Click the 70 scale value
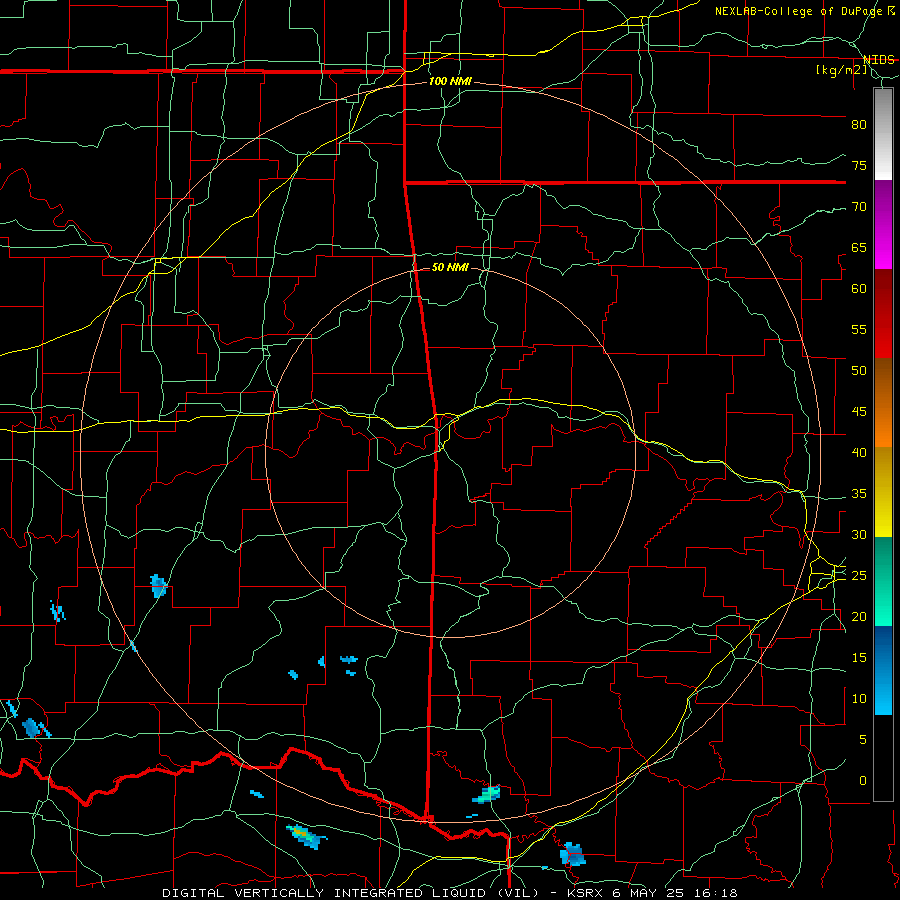Image resolution: width=900 pixels, height=900 pixels. pyautogui.click(x=859, y=207)
